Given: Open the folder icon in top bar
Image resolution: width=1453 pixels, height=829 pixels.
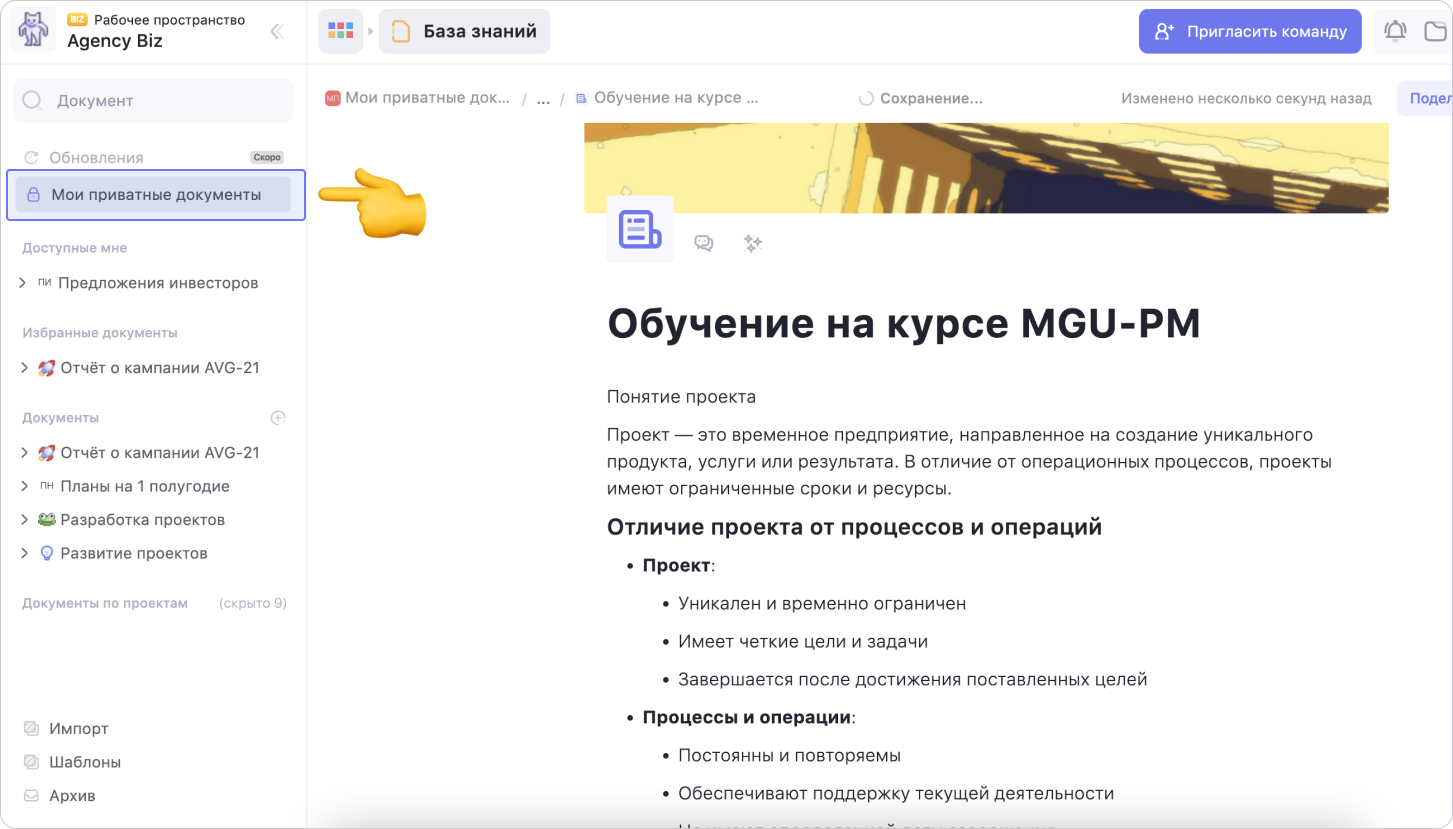Looking at the screenshot, I should pos(1435,31).
